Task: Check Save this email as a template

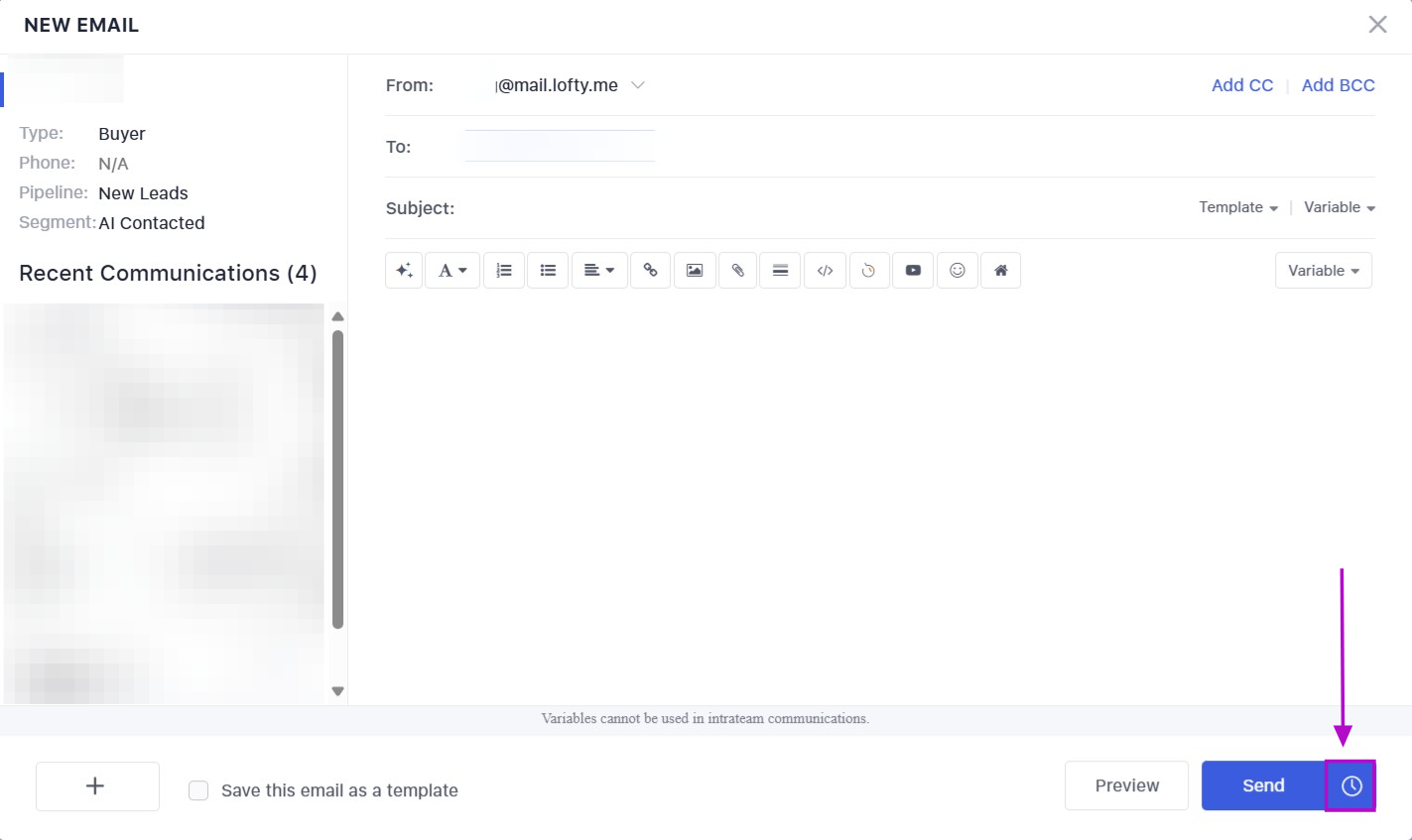Action: click(198, 790)
